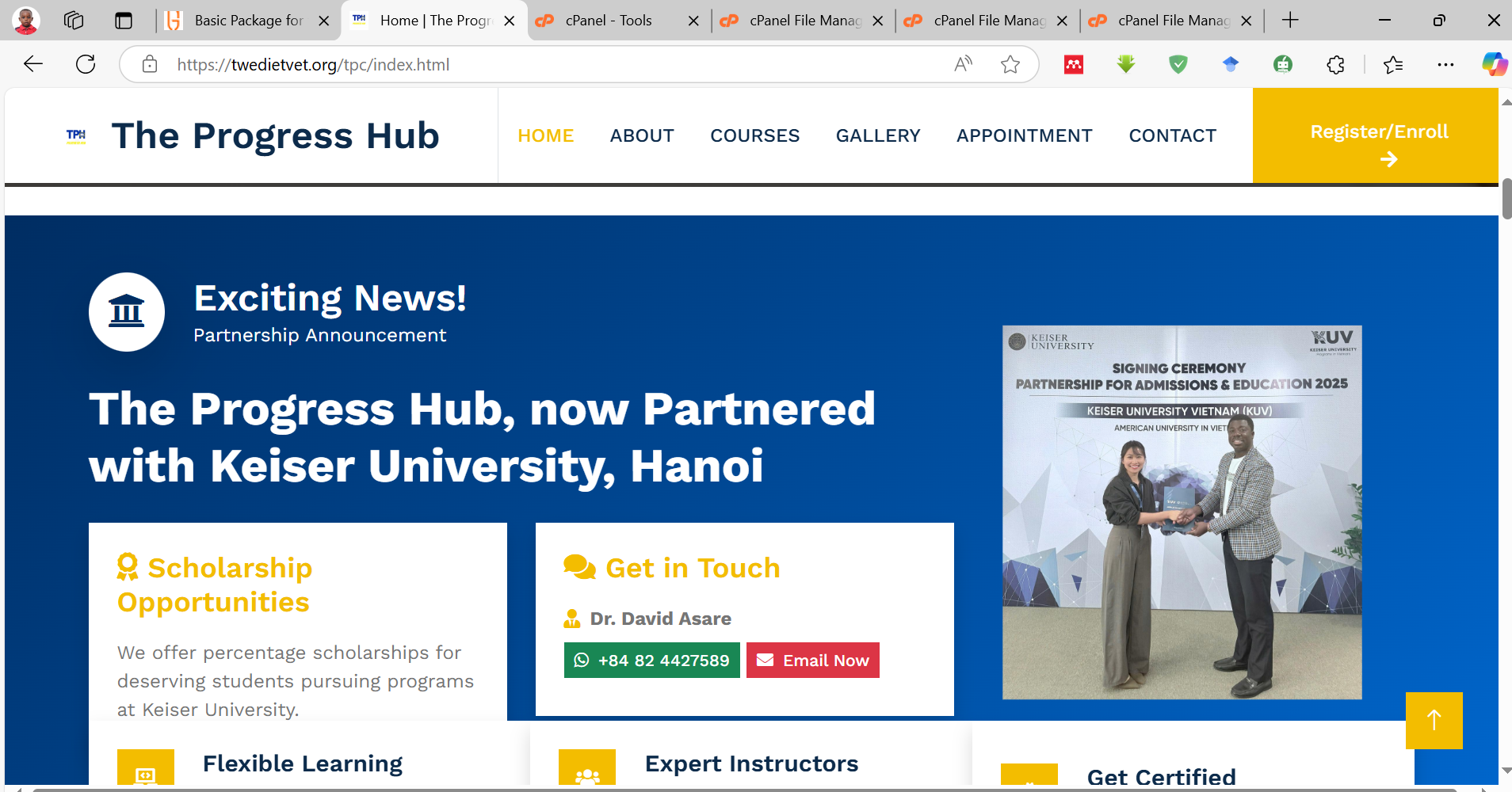Open Settings and more ellipsis menu
1512x792 pixels.
click(x=1445, y=64)
